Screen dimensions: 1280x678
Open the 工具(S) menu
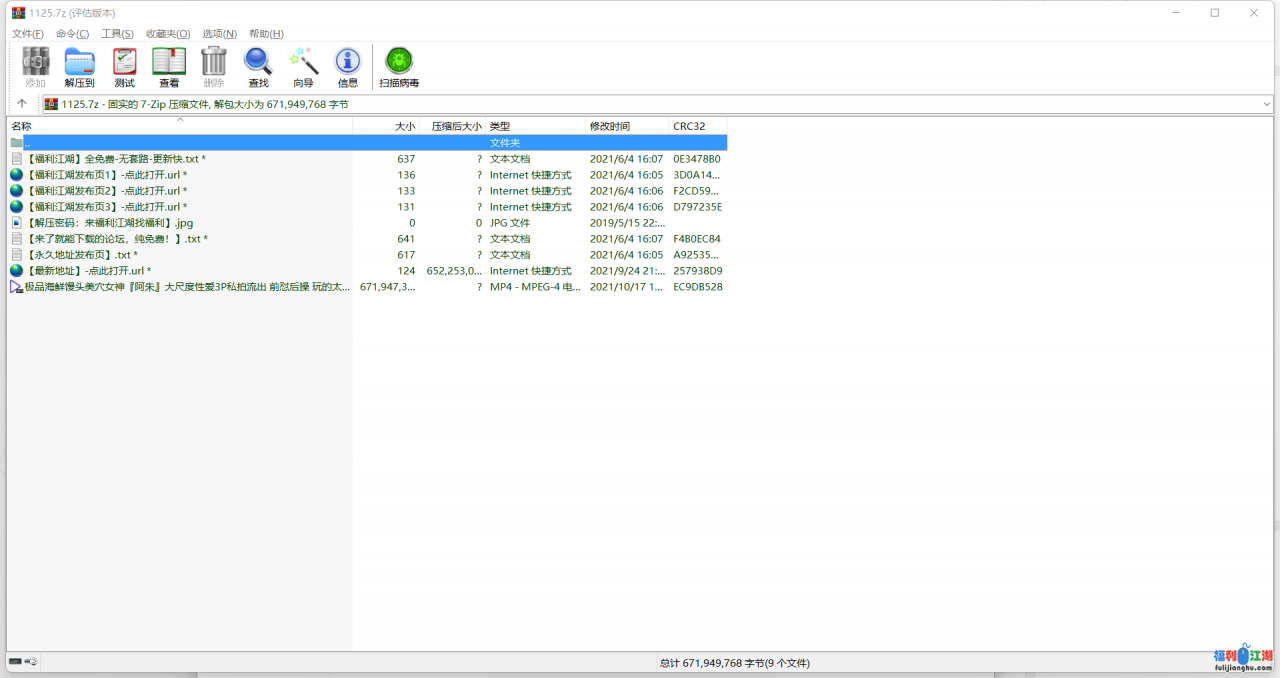point(117,34)
